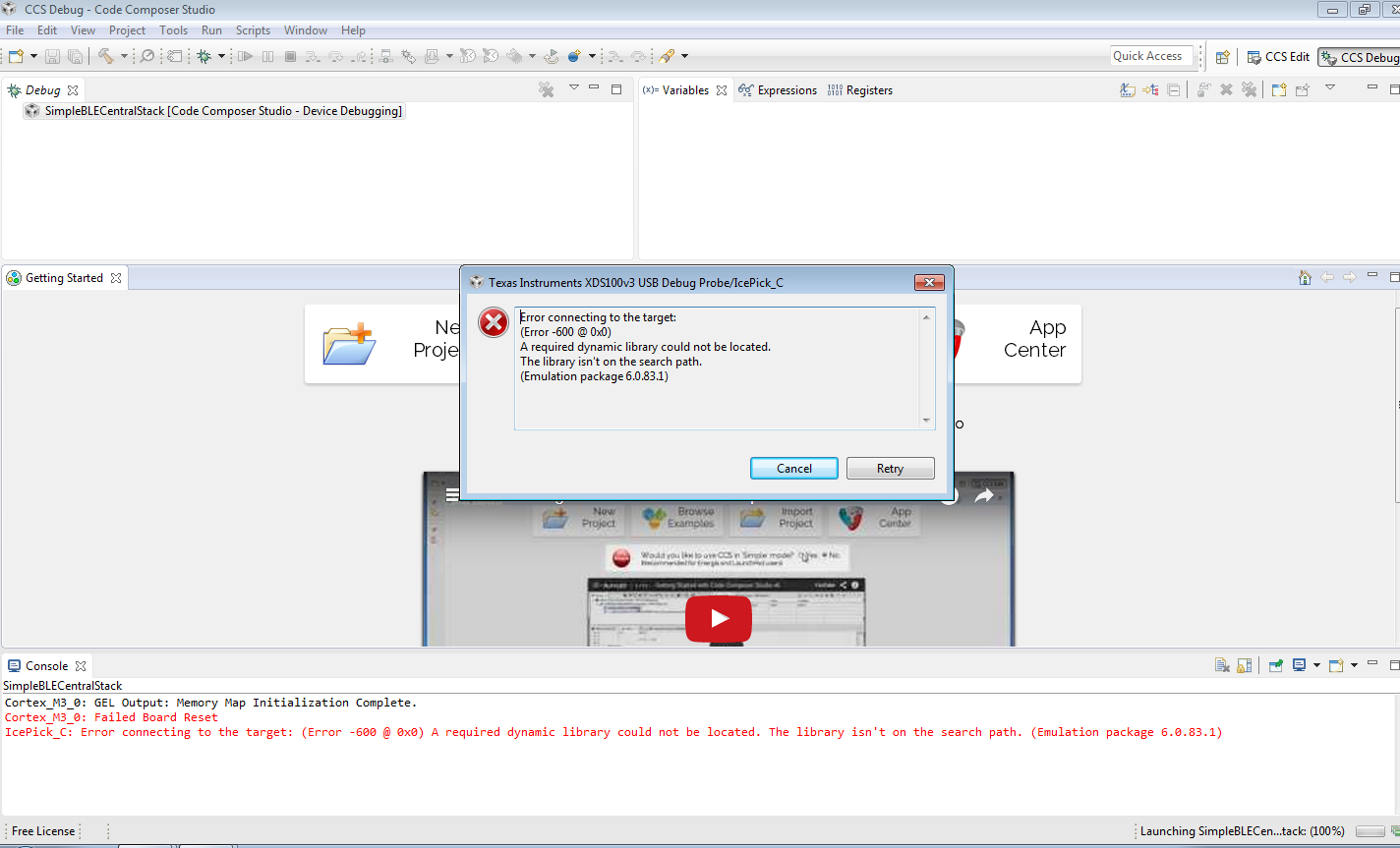Open the Project menu
This screenshot has height=848, width=1400.
coord(127,30)
